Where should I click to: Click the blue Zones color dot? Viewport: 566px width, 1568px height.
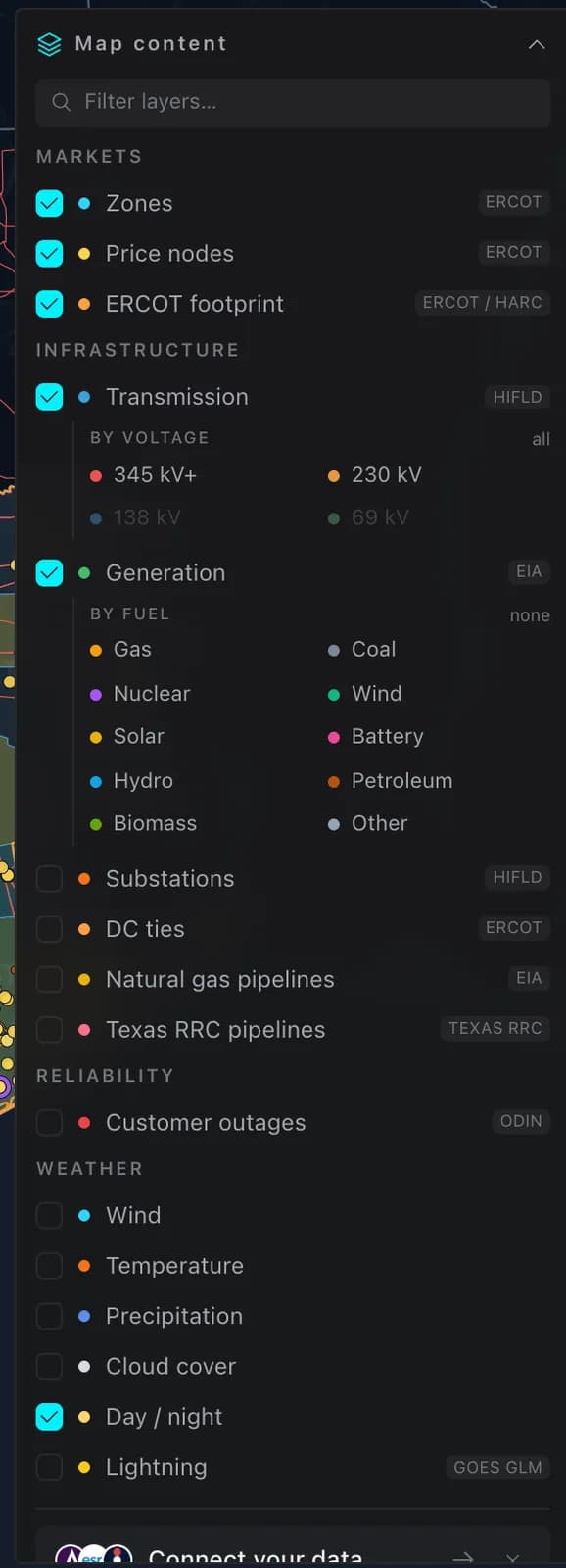point(84,203)
